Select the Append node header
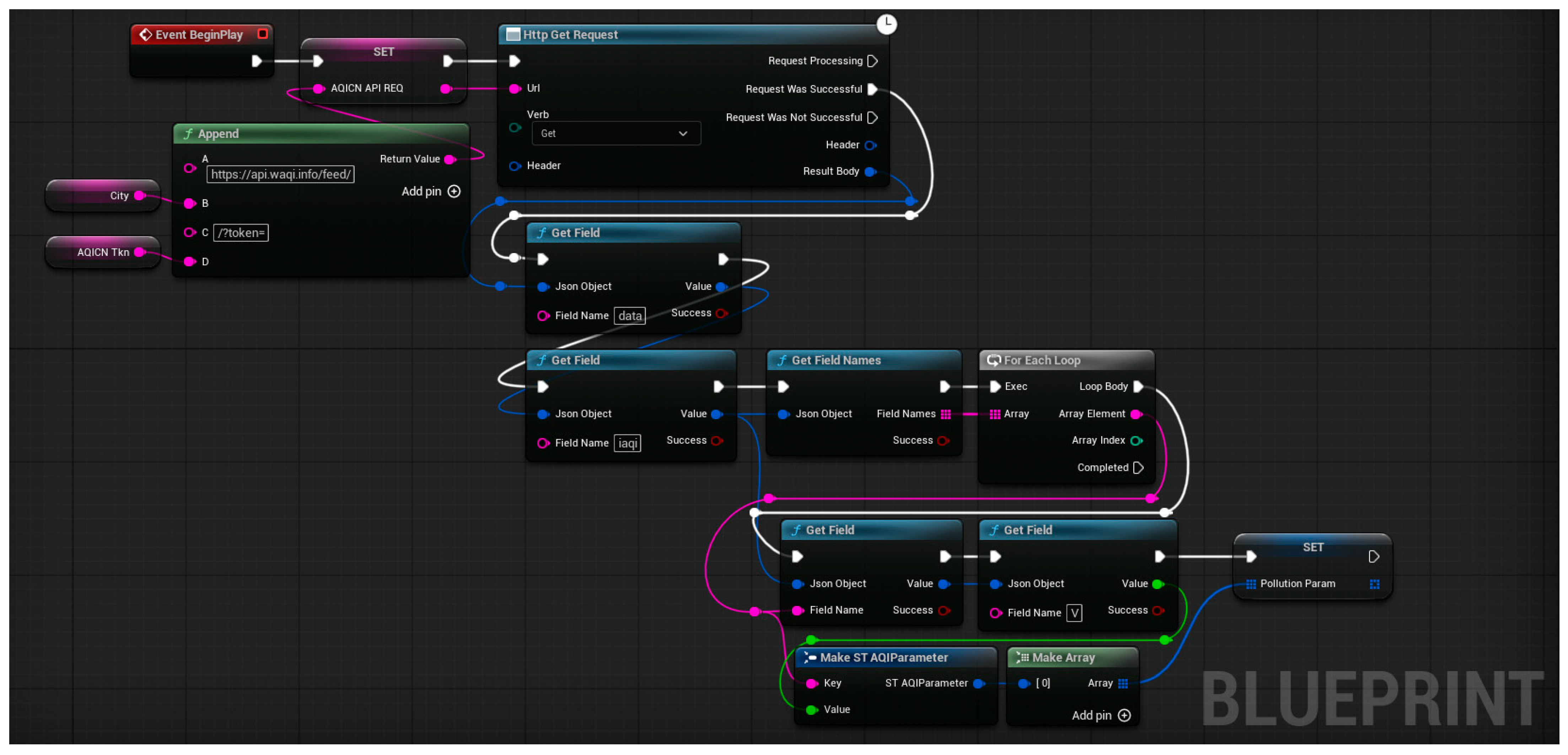The width and height of the screenshot is (1568, 755). tap(322, 133)
